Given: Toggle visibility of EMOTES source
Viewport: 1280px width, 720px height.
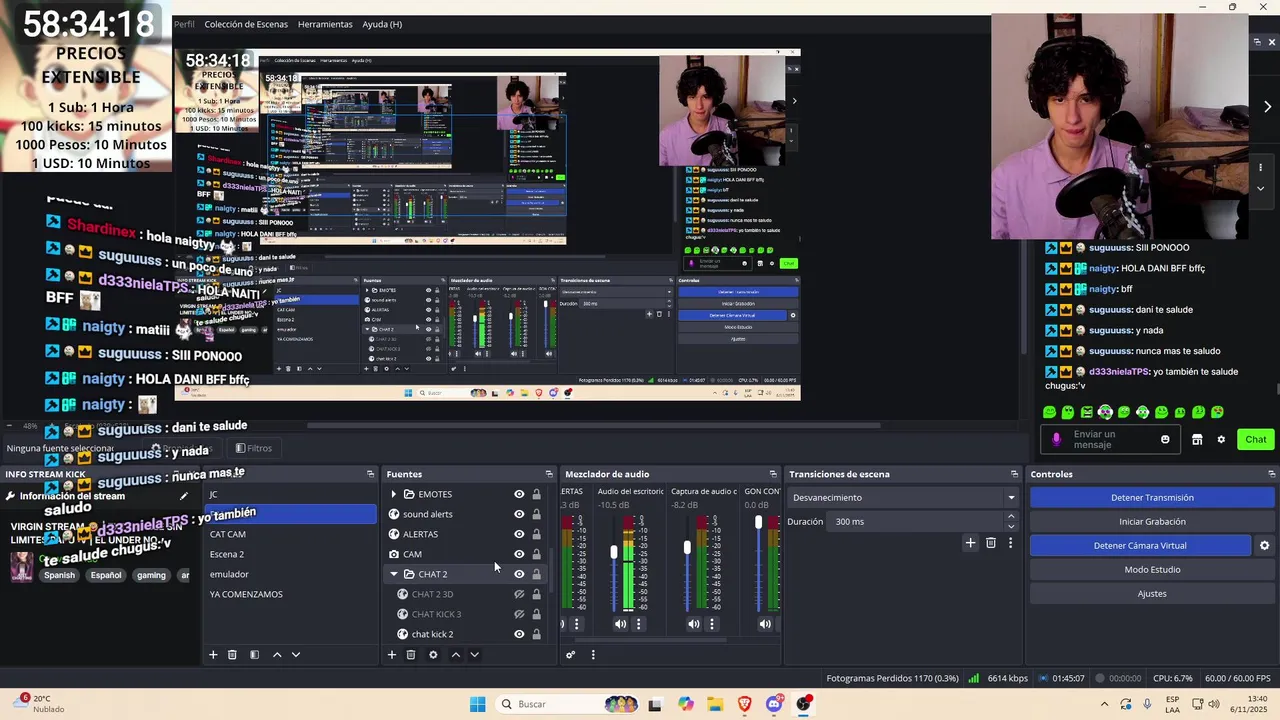Looking at the screenshot, I should click(519, 494).
